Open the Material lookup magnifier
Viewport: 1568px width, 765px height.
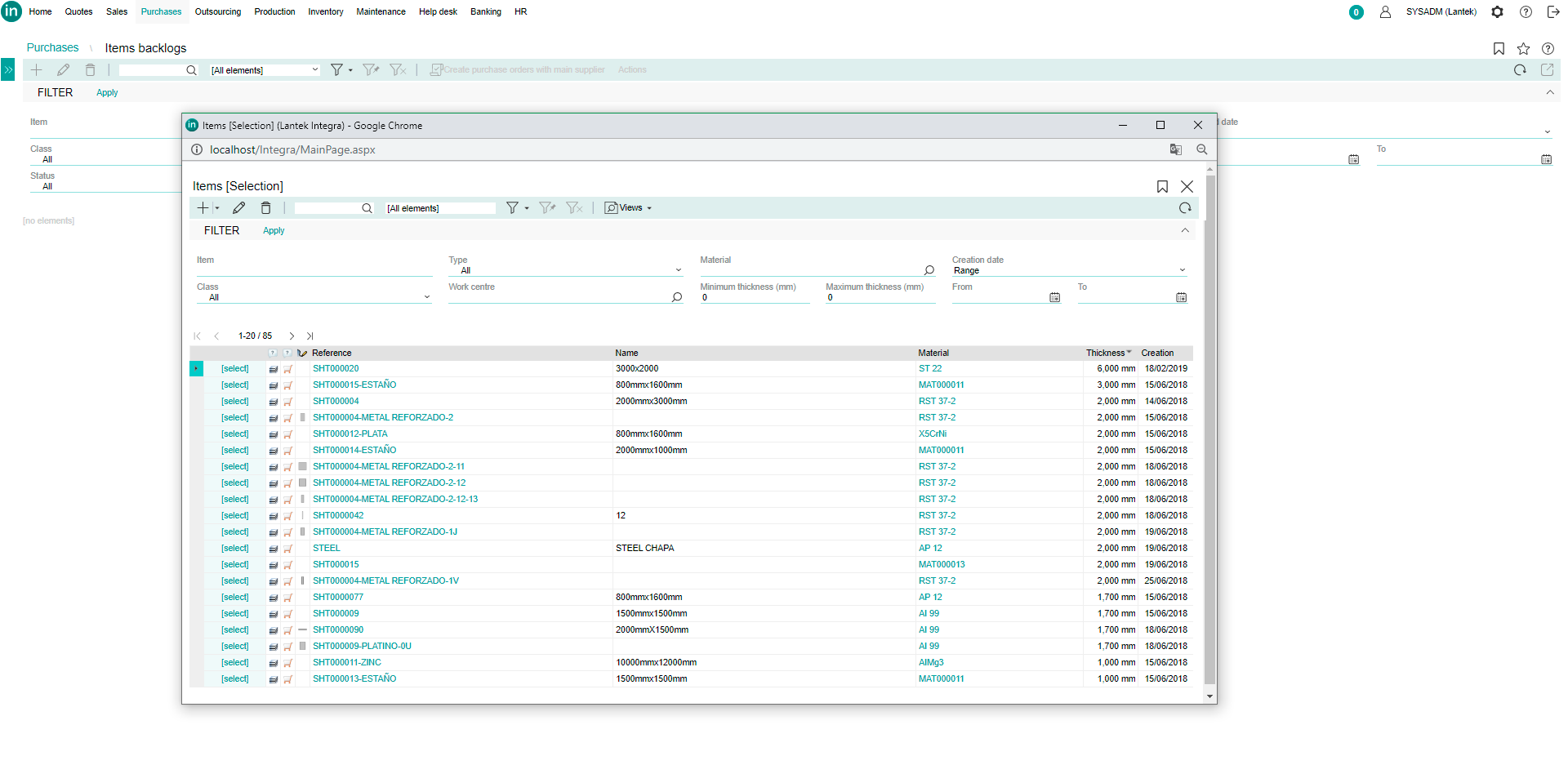click(x=929, y=270)
